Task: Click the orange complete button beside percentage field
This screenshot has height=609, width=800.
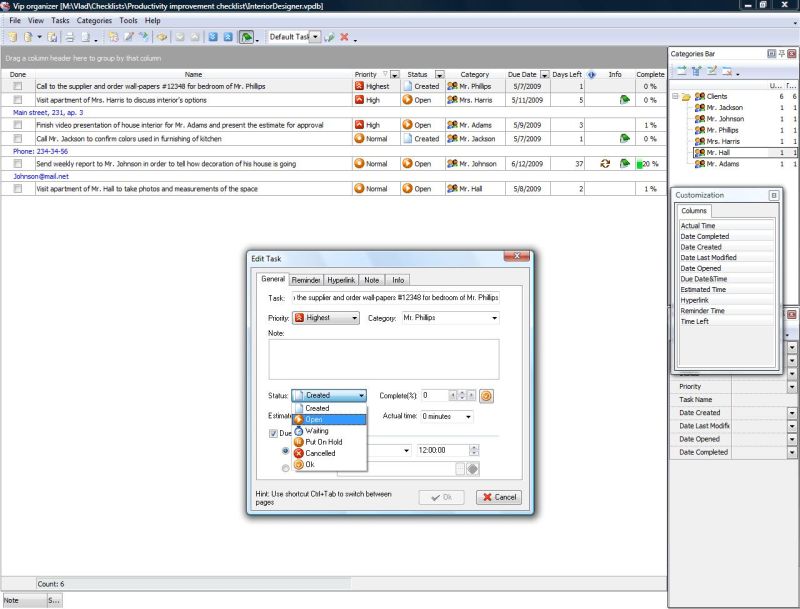Action: [x=486, y=396]
